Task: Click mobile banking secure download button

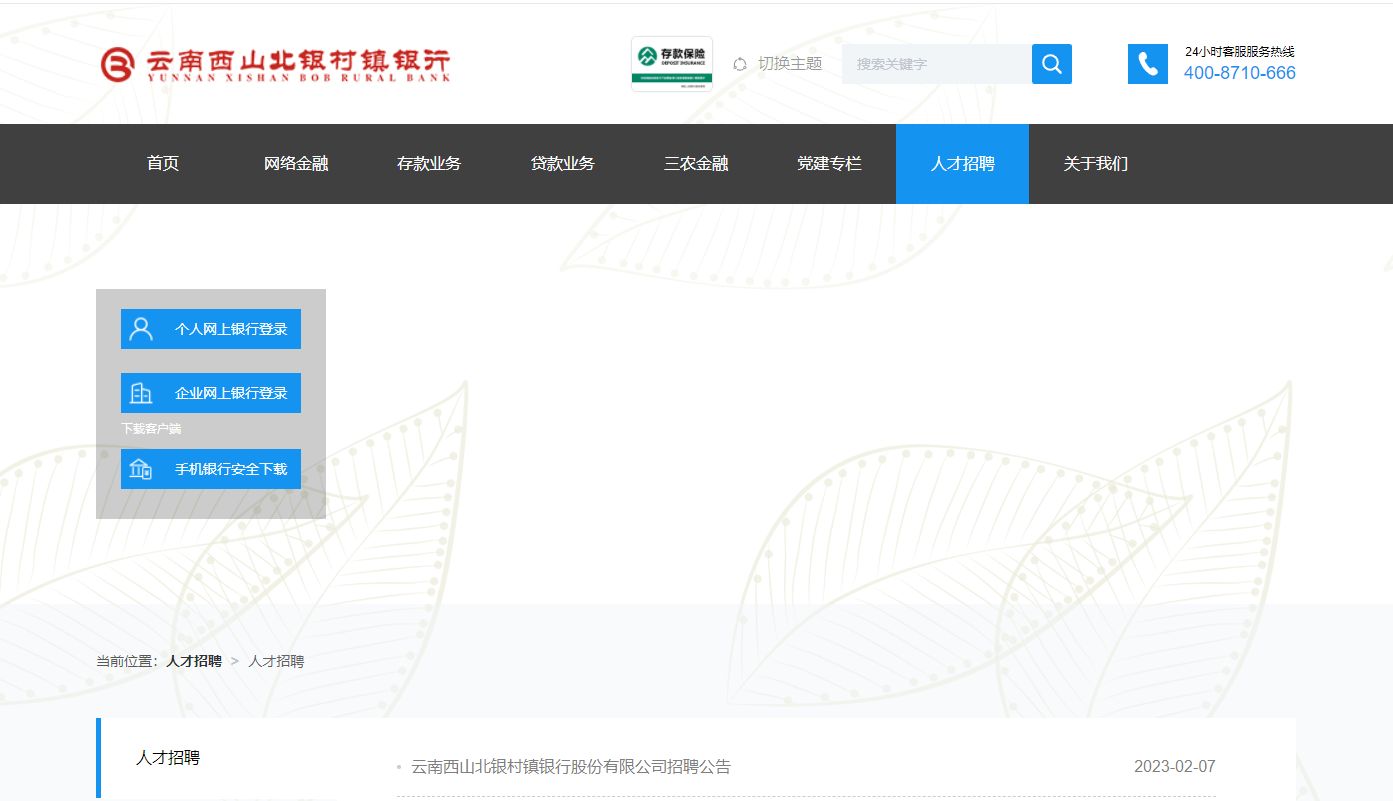Action: coord(211,469)
